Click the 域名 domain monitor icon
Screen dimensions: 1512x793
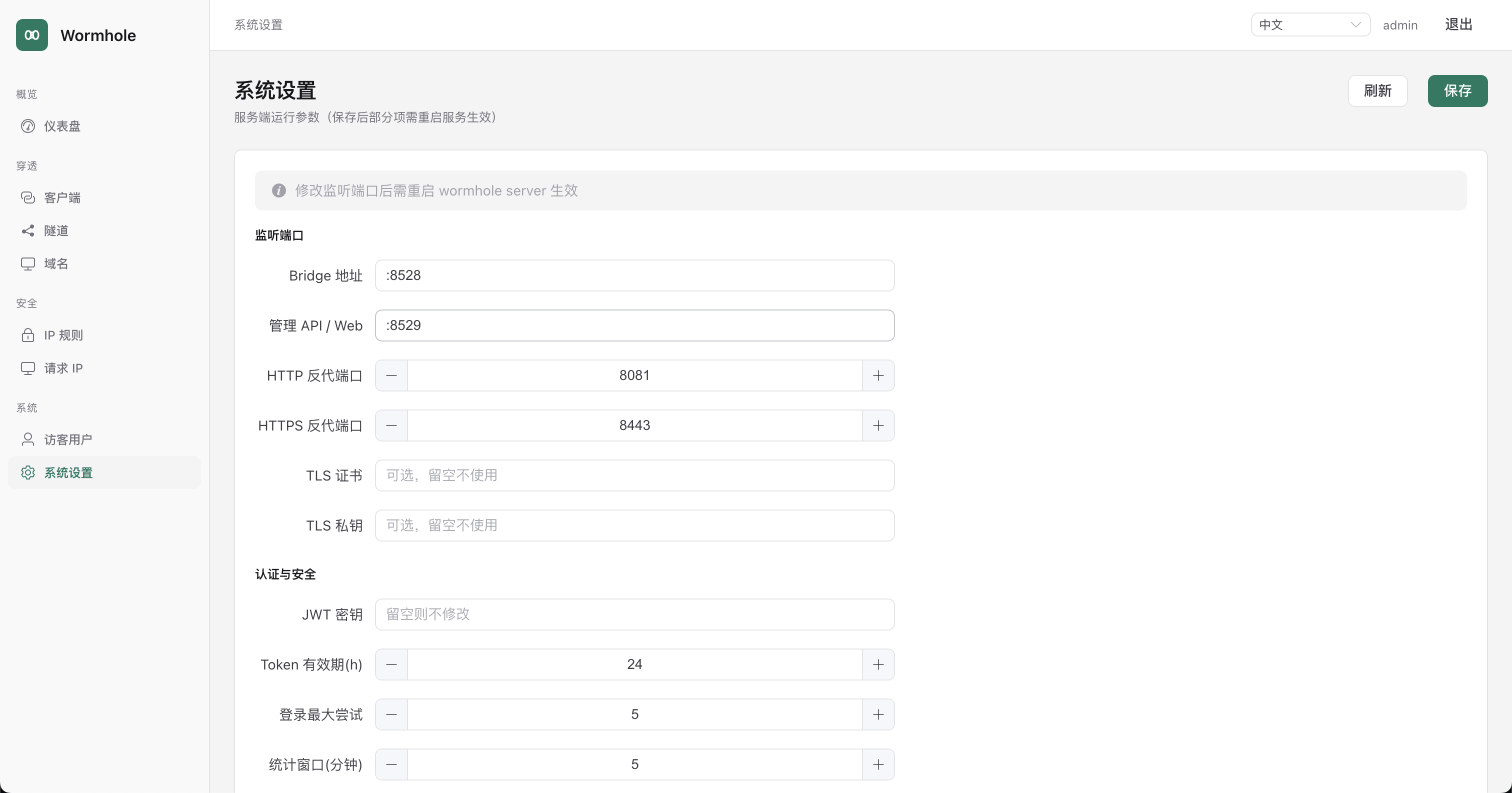(27, 263)
